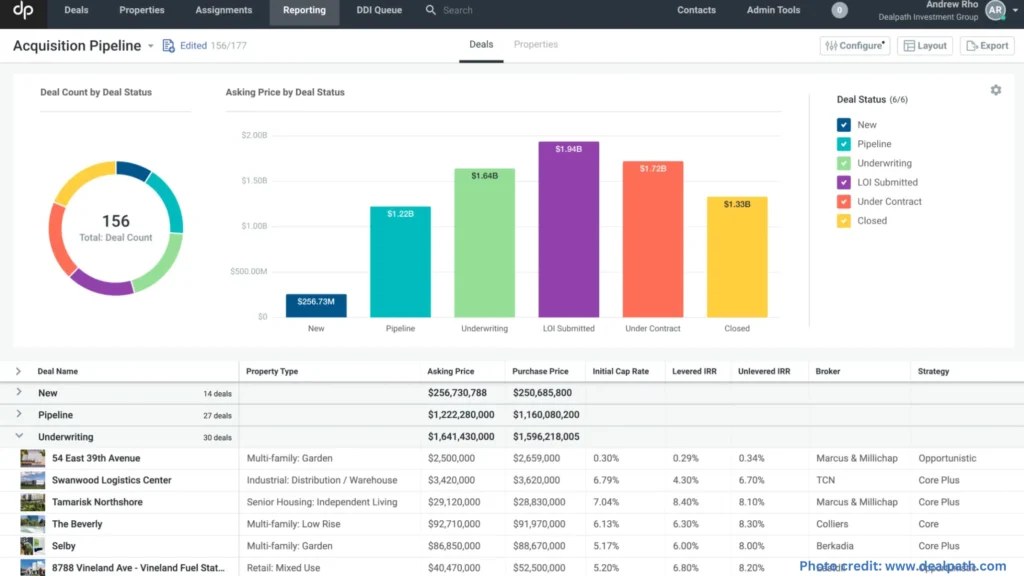Image resolution: width=1024 pixels, height=576 pixels.
Task: Click the Swanwood Logistics Center thumbnail
Action: click(x=33, y=480)
